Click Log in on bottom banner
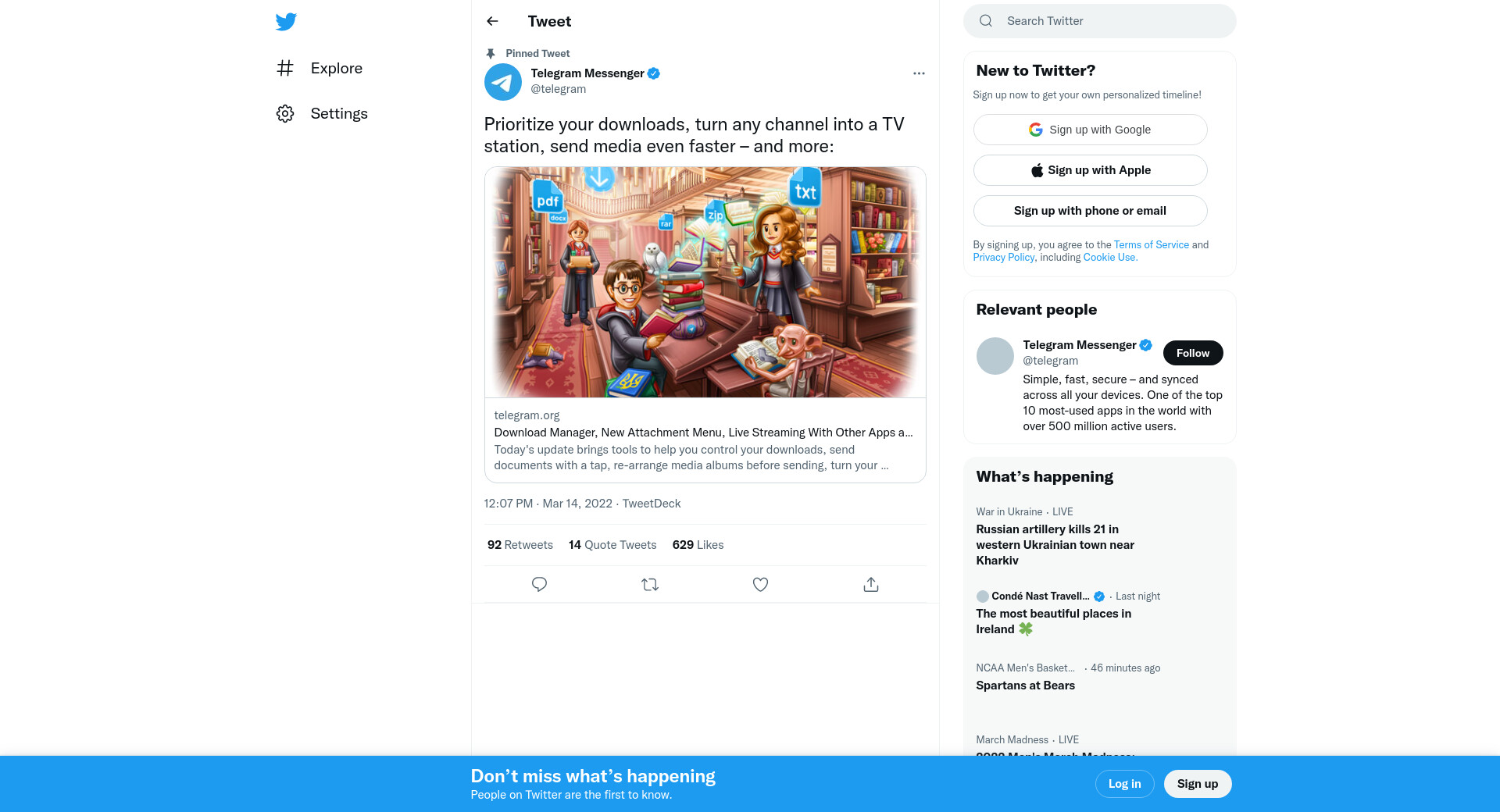The height and width of the screenshot is (812, 1500). tap(1124, 784)
